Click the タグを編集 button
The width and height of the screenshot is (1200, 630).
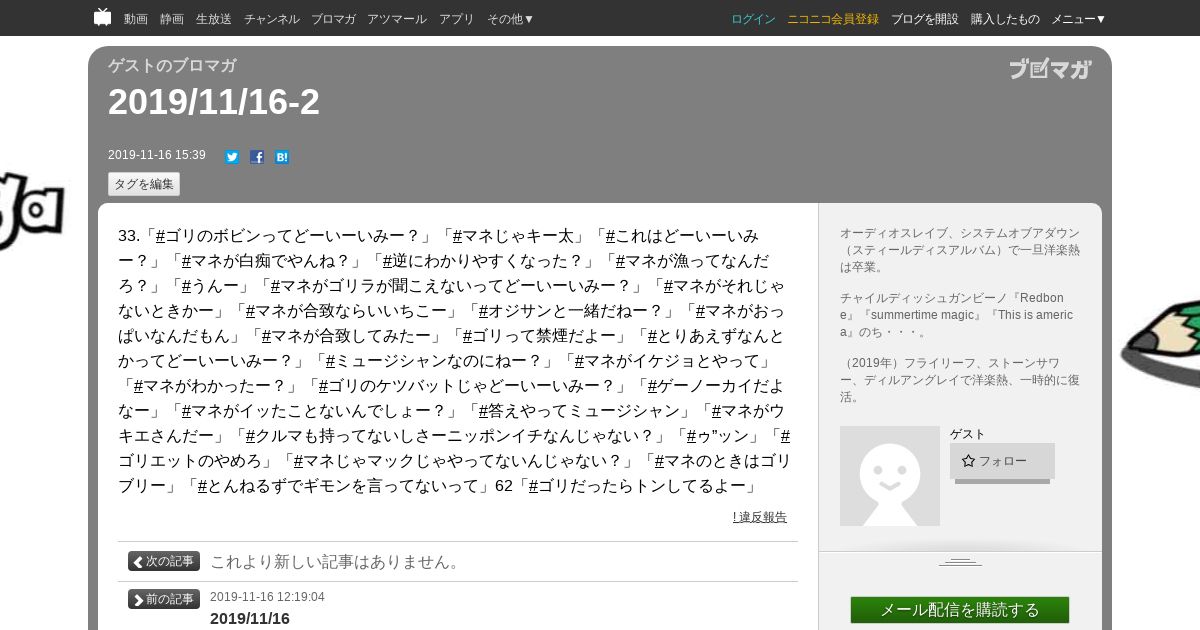(144, 184)
